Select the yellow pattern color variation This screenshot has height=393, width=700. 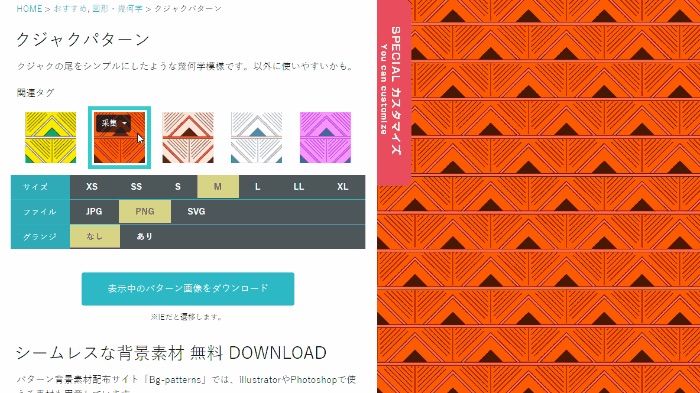[50, 138]
